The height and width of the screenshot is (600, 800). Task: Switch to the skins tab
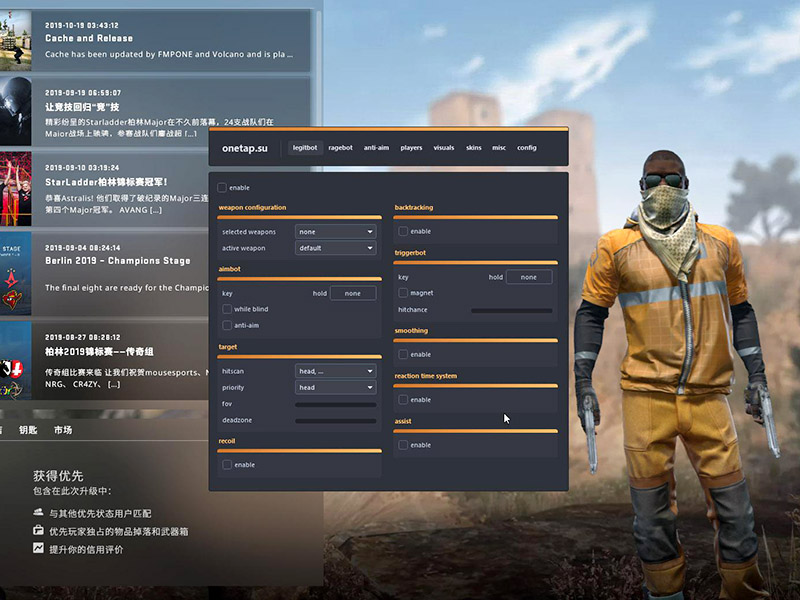(x=473, y=148)
